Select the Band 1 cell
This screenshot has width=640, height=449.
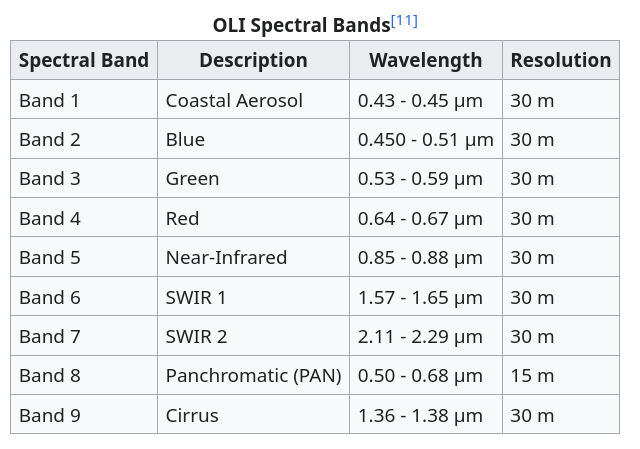50,100
